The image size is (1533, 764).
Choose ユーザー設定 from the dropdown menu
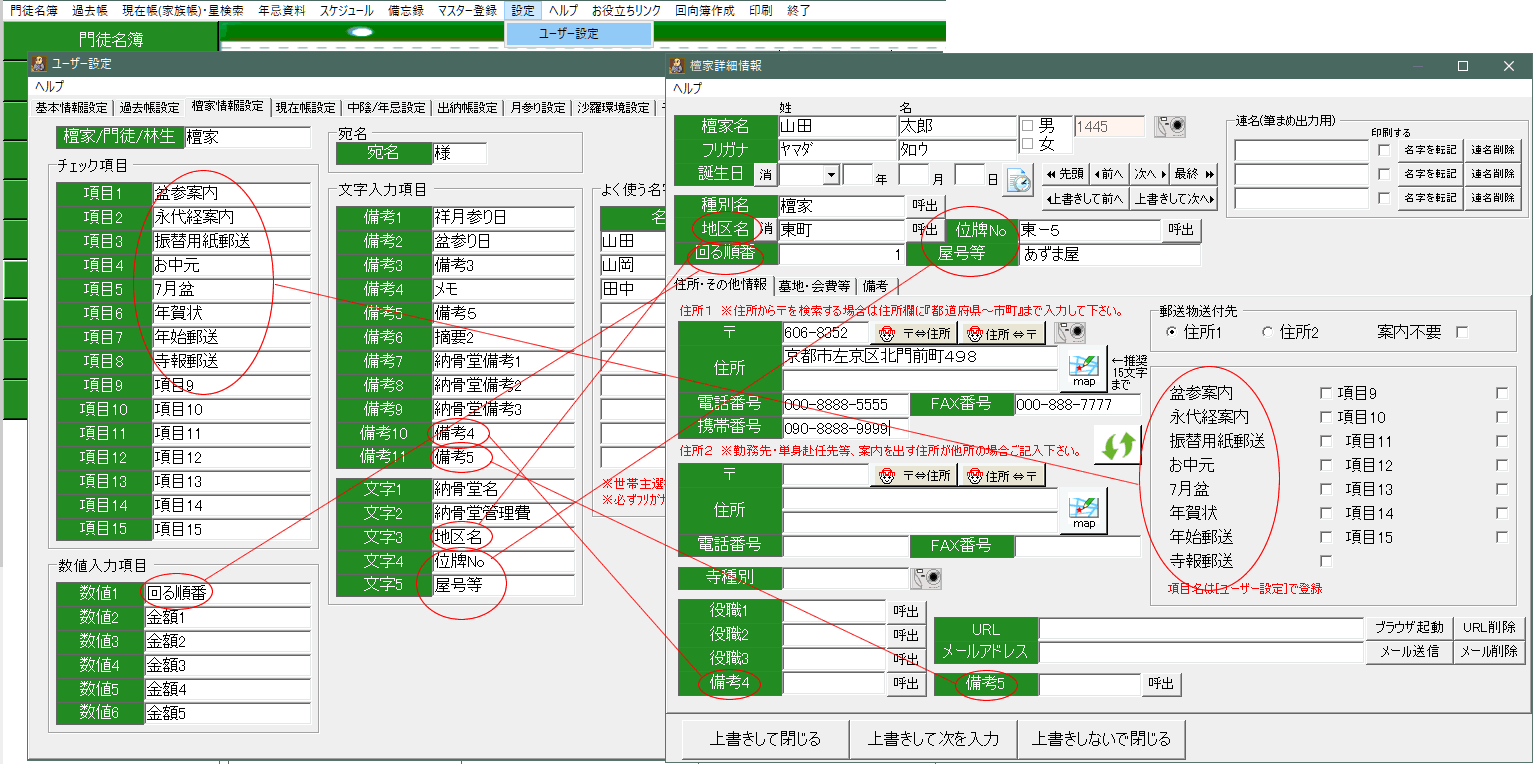(579, 33)
